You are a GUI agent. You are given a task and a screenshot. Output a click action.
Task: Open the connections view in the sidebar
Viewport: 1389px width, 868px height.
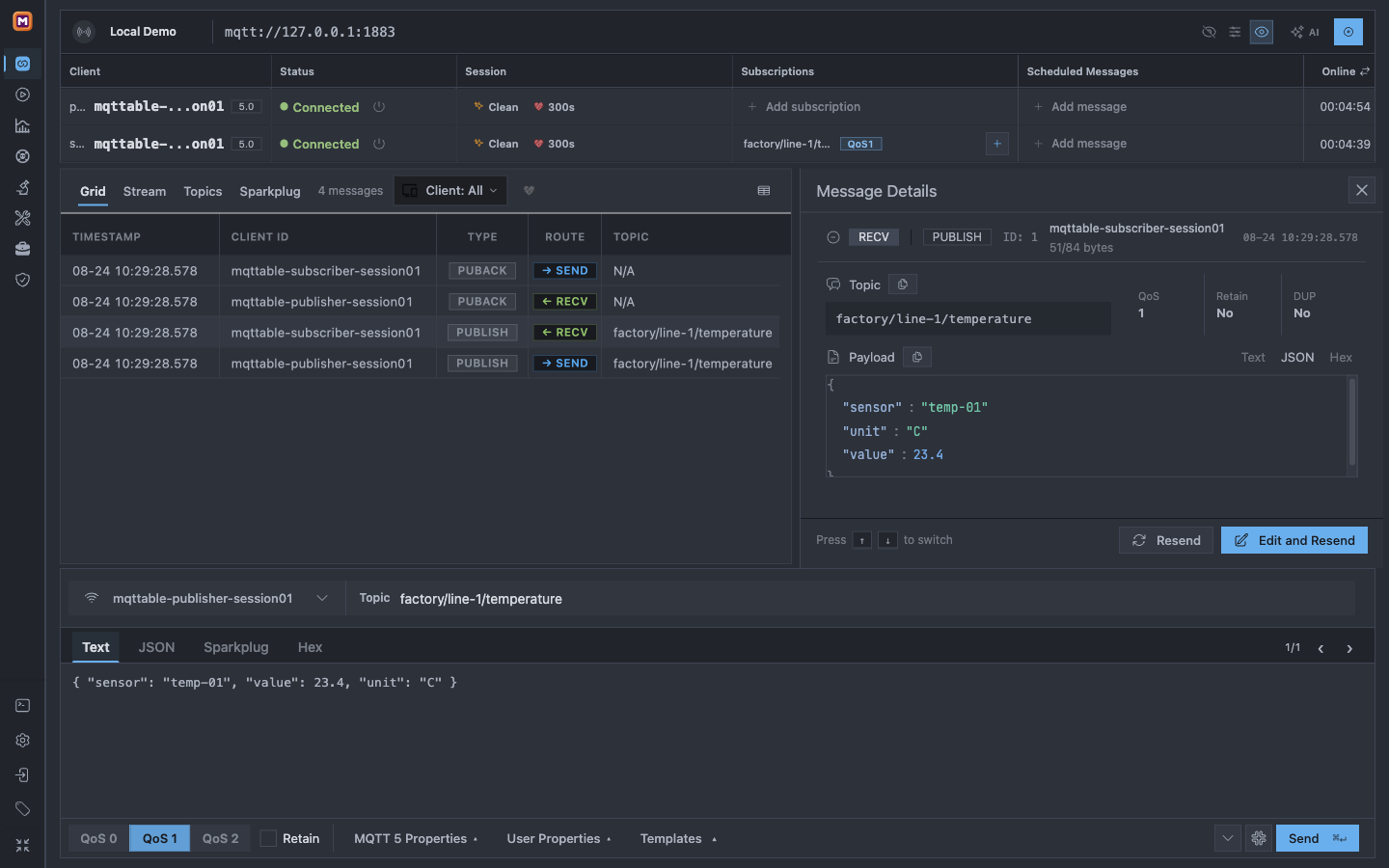[x=22, y=64]
